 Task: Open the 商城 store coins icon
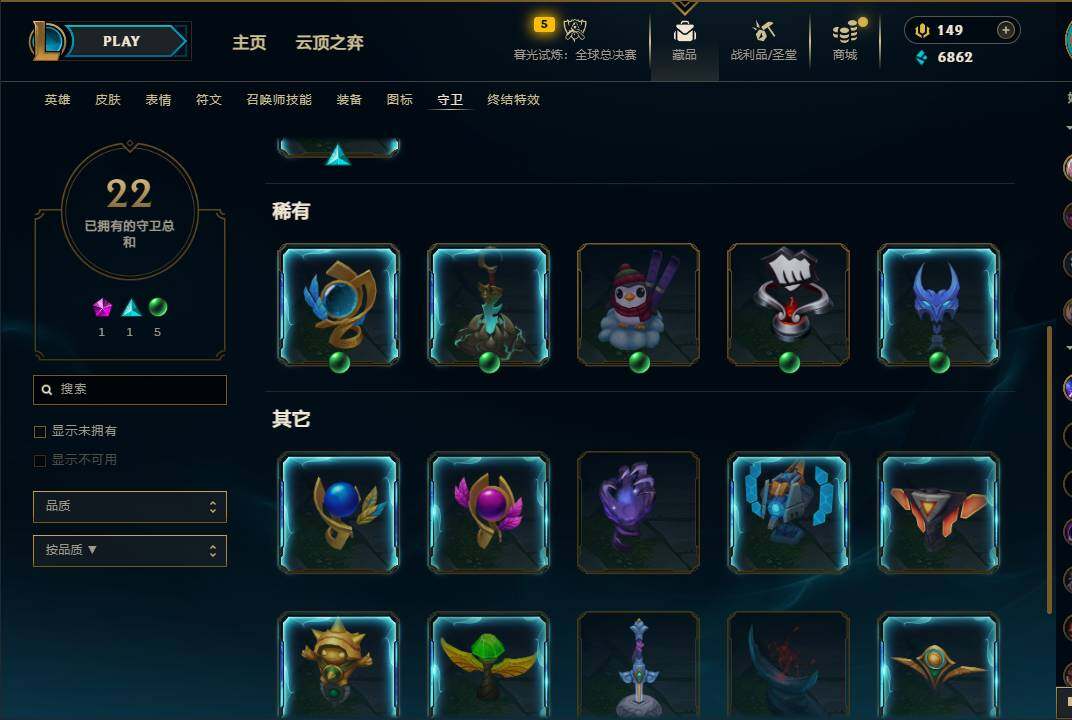click(846, 31)
